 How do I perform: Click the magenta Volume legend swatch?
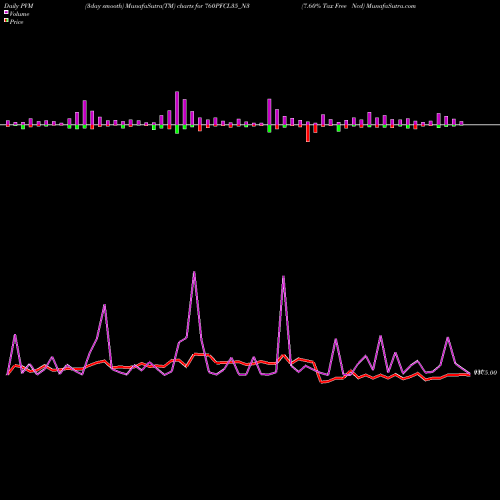click(x=6, y=12)
